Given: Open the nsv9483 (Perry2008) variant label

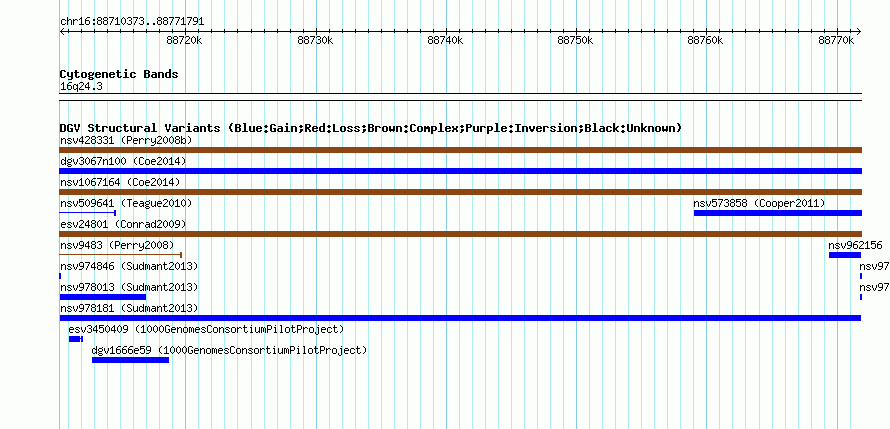Looking at the screenshot, I should [116, 245].
